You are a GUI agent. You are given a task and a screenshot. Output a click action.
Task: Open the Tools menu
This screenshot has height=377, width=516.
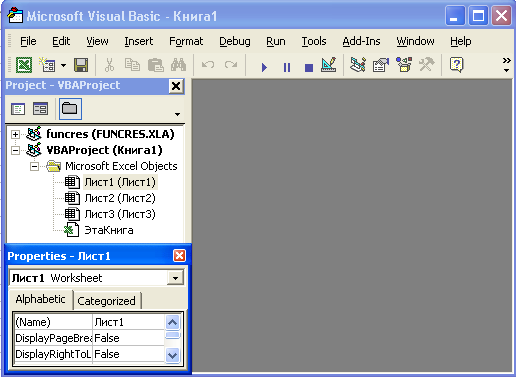pos(314,41)
